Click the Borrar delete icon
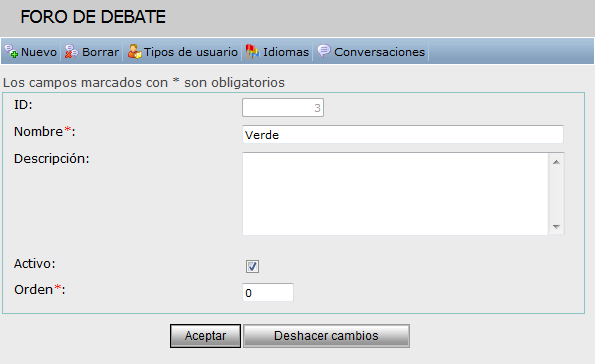The image size is (595, 364). coord(71,51)
